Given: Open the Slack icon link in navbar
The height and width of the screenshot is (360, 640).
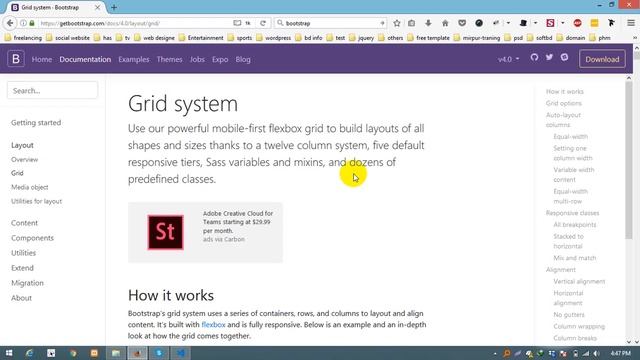Looking at the screenshot, I should (x=564, y=58).
